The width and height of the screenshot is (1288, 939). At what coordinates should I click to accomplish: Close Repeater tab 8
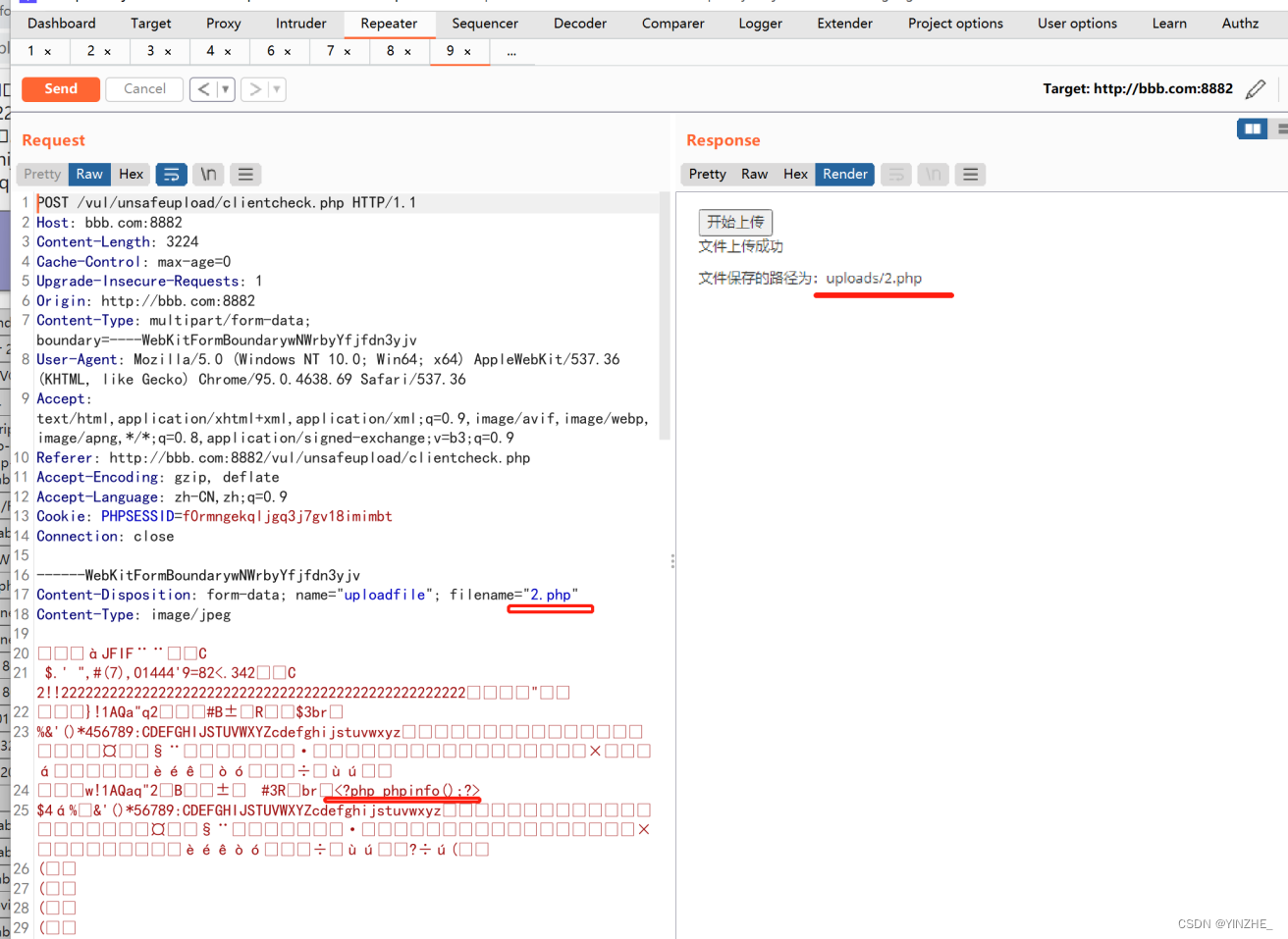point(407,52)
